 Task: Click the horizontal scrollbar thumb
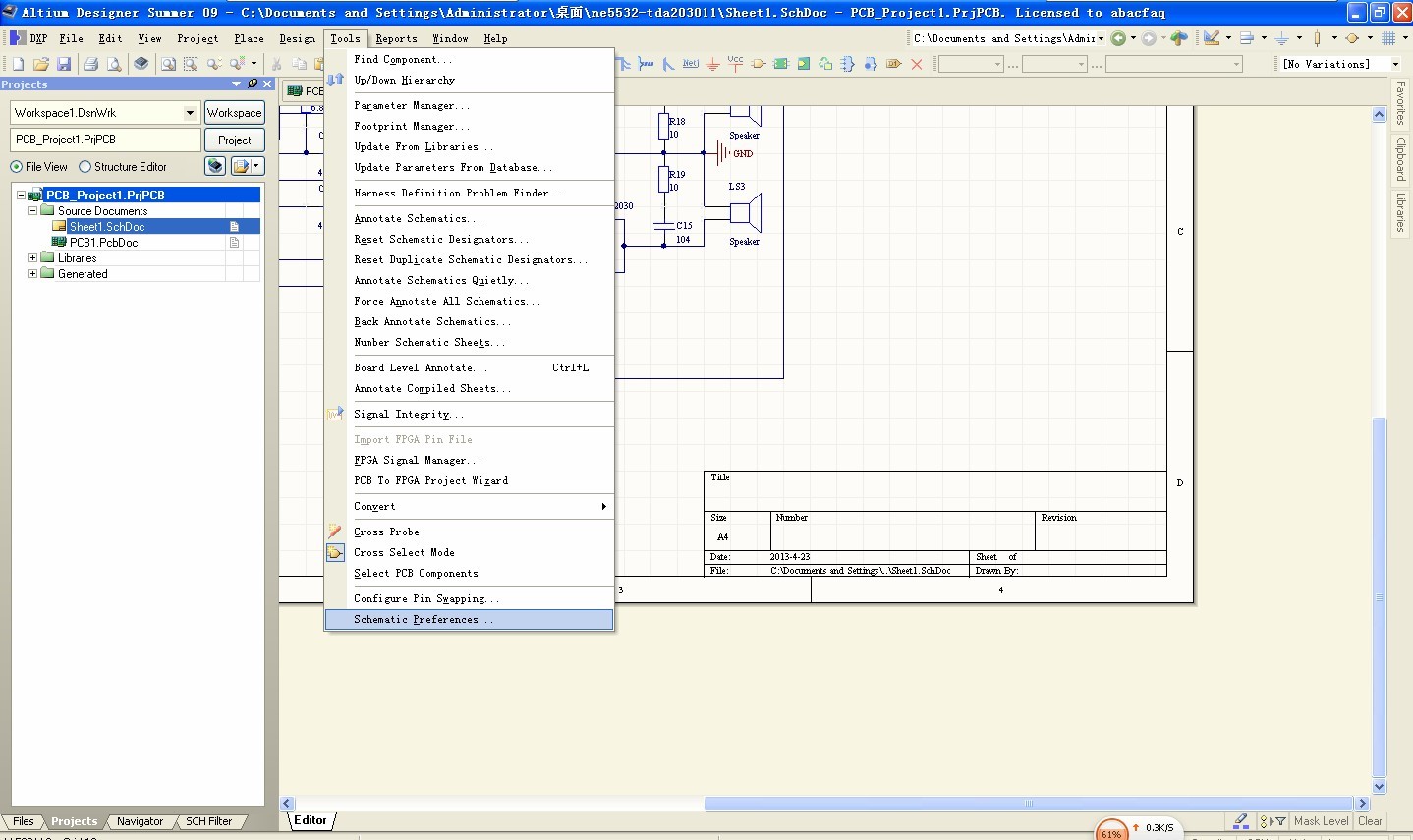coord(1029,804)
